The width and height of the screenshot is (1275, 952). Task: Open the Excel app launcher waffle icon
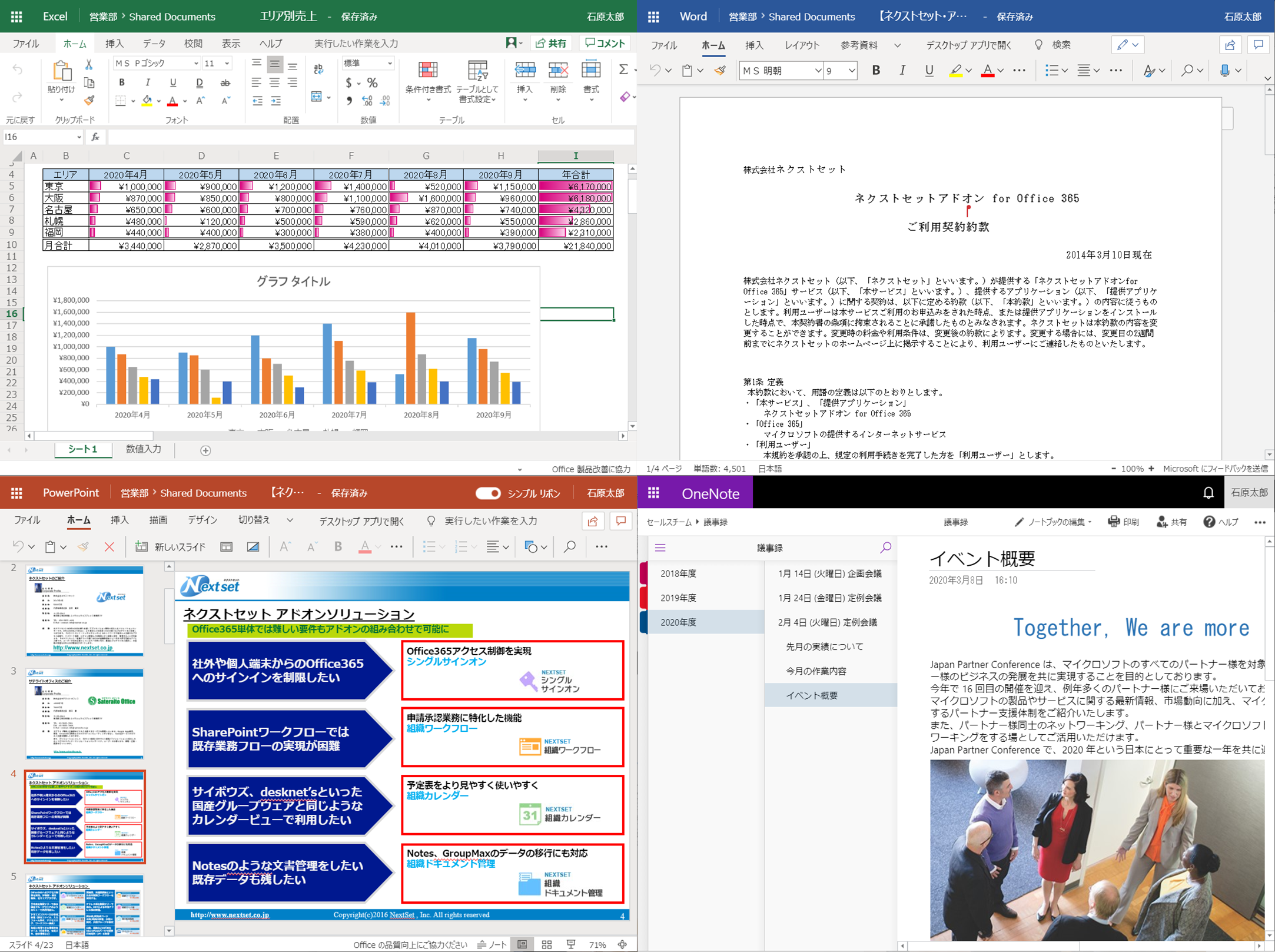tap(16, 16)
